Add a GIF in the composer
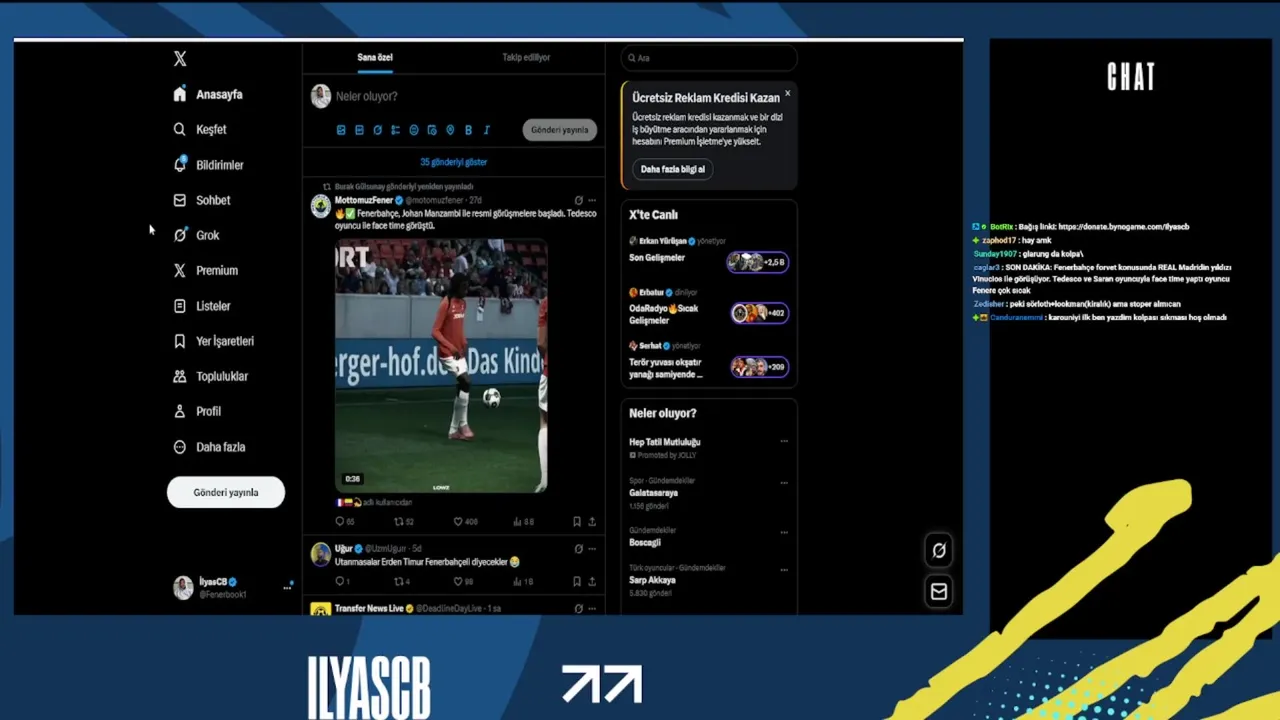Viewport: 1280px width, 720px height. point(359,130)
